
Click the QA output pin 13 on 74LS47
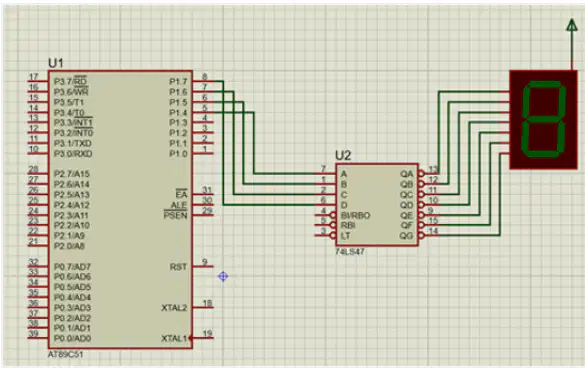click(x=429, y=173)
